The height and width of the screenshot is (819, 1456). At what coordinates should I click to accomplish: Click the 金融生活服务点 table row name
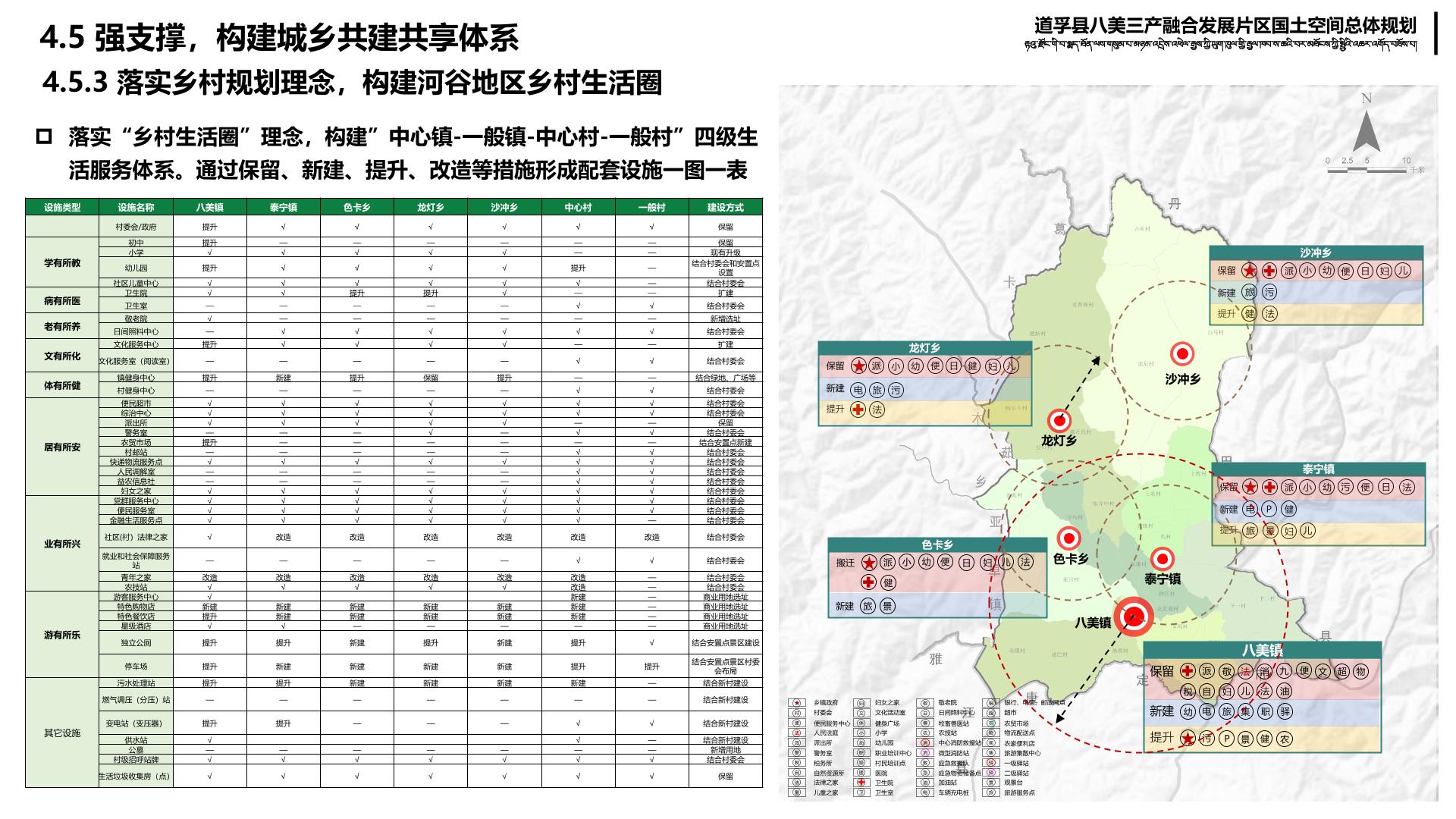click(136, 520)
